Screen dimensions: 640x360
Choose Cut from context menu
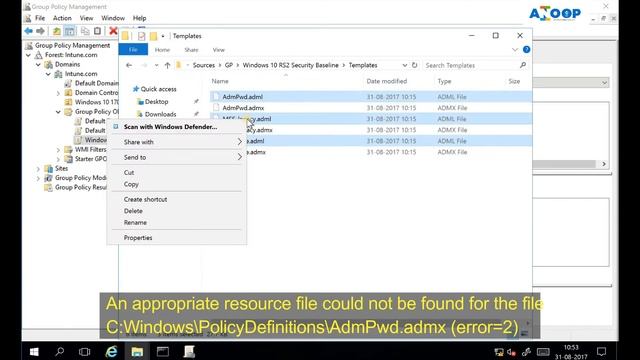click(177, 173)
